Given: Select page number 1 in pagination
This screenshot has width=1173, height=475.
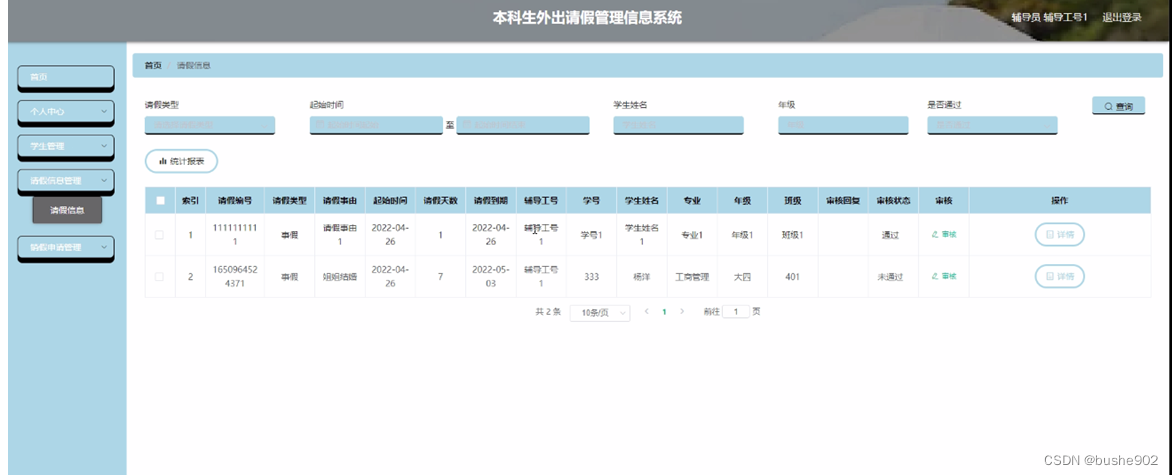Looking at the screenshot, I should (664, 312).
